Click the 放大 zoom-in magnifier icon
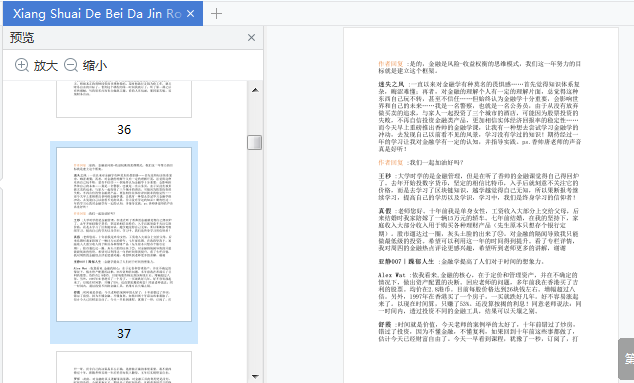 tap(22, 65)
